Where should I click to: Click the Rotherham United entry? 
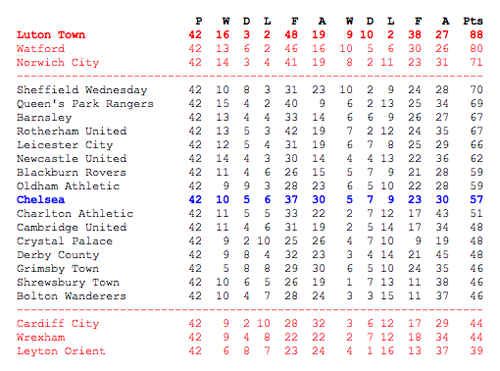[72, 131]
